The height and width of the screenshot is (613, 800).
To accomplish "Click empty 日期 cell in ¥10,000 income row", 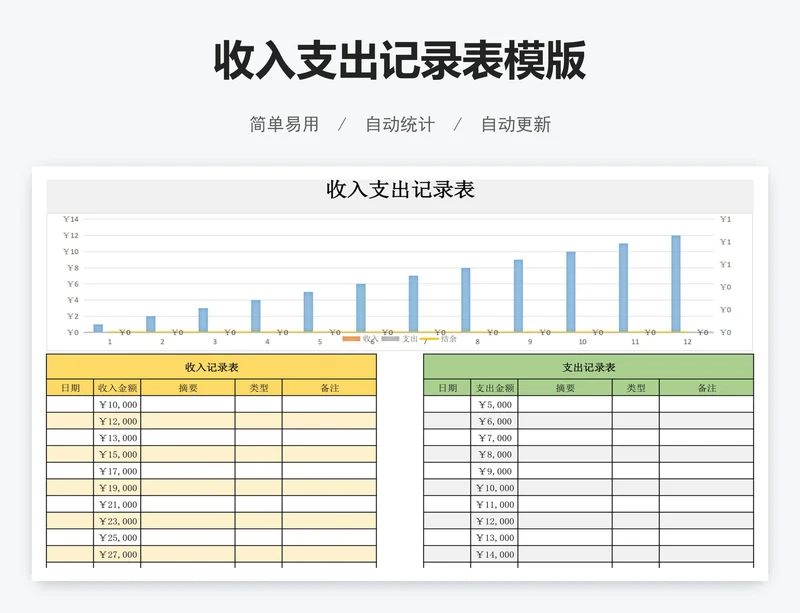I will [70, 405].
